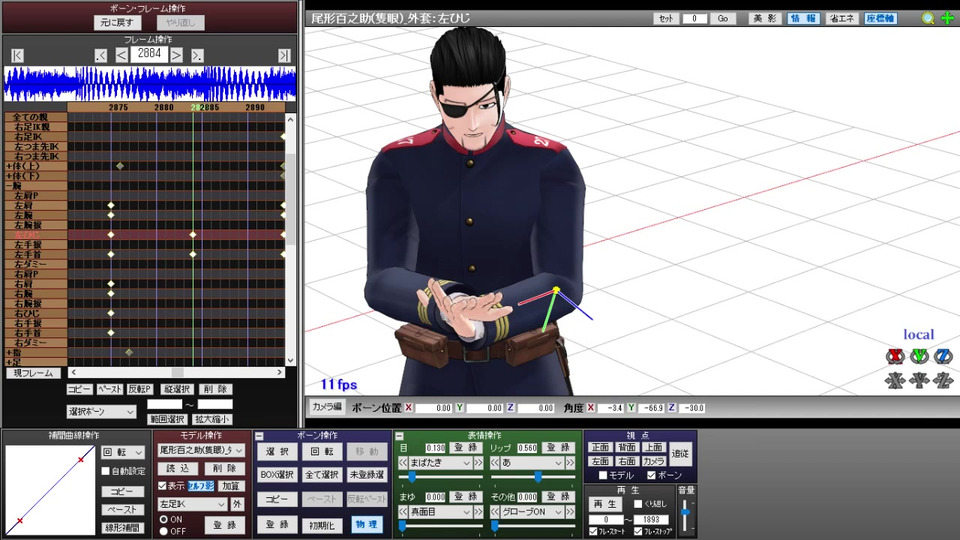The width and height of the screenshot is (960, 540).
Task: Toggle the 表示 model display checkbox
Action: click(162, 486)
